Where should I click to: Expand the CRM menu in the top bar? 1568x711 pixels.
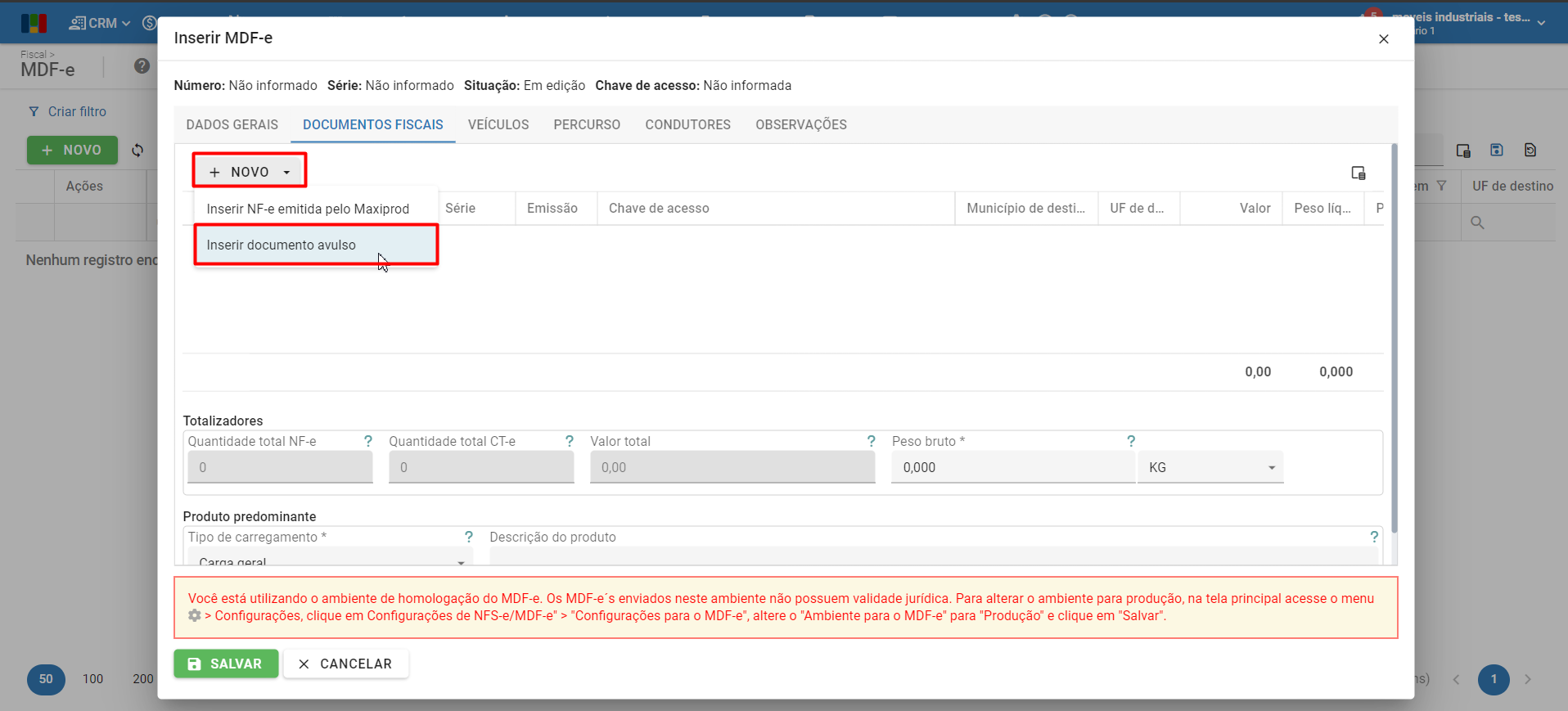(x=100, y=23)
